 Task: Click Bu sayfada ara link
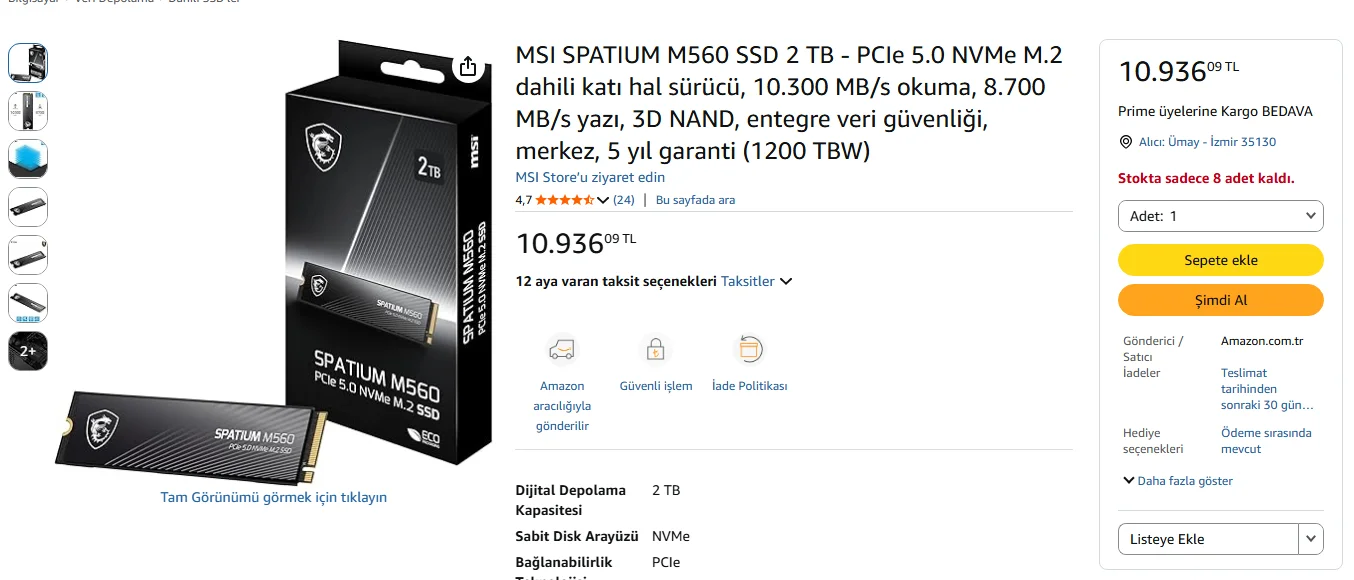pos(695,200)
